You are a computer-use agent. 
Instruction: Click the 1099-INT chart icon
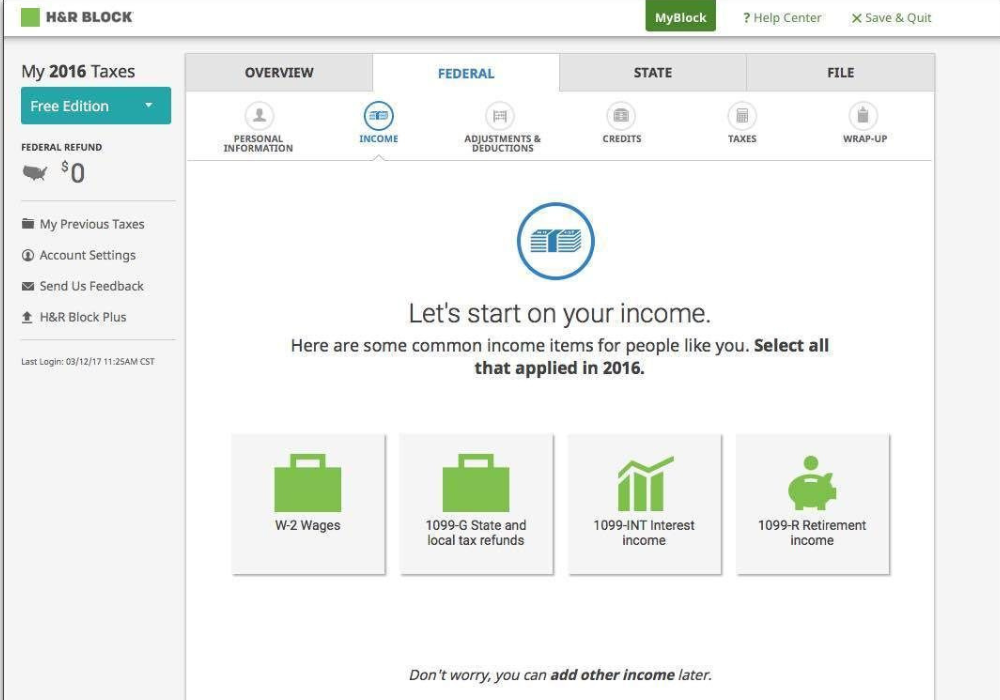pyautogui.click(x=645, y=483)
